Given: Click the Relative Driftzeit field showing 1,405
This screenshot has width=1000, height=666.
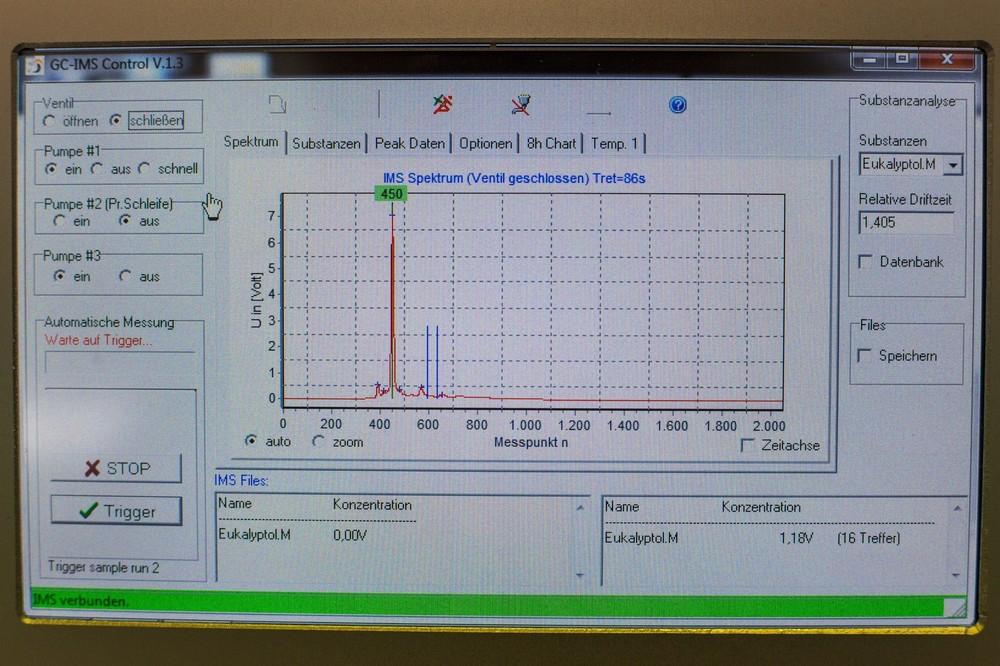Looking at the screenshot, I should (905, 222).
